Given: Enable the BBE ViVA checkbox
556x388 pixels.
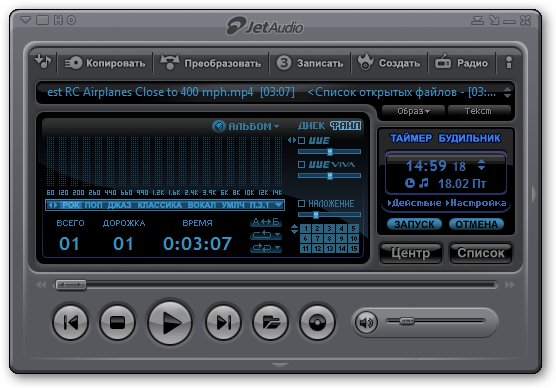Looking at the screenshot, I should coord(301,165).
